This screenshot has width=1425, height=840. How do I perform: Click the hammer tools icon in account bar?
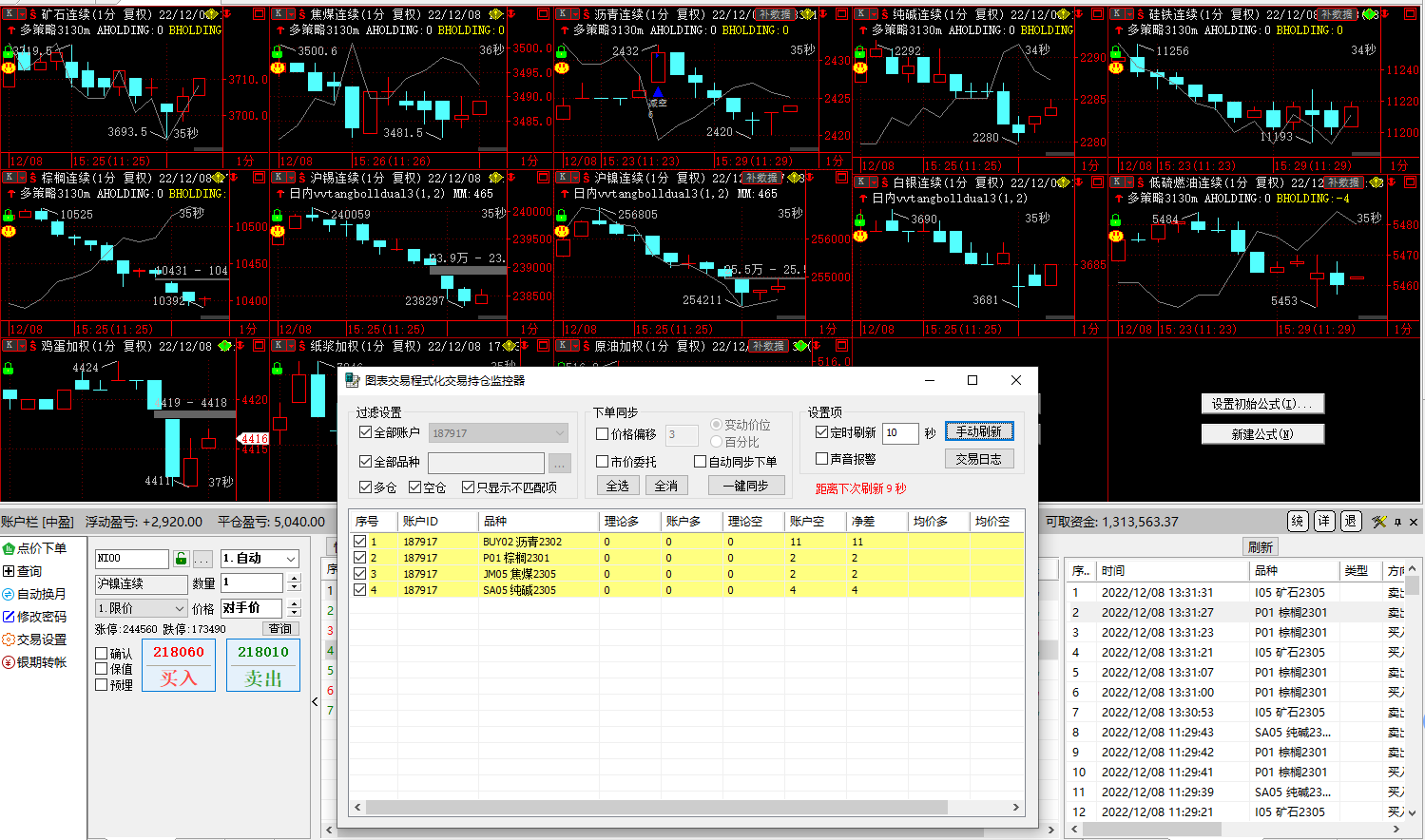point(1379,522)
